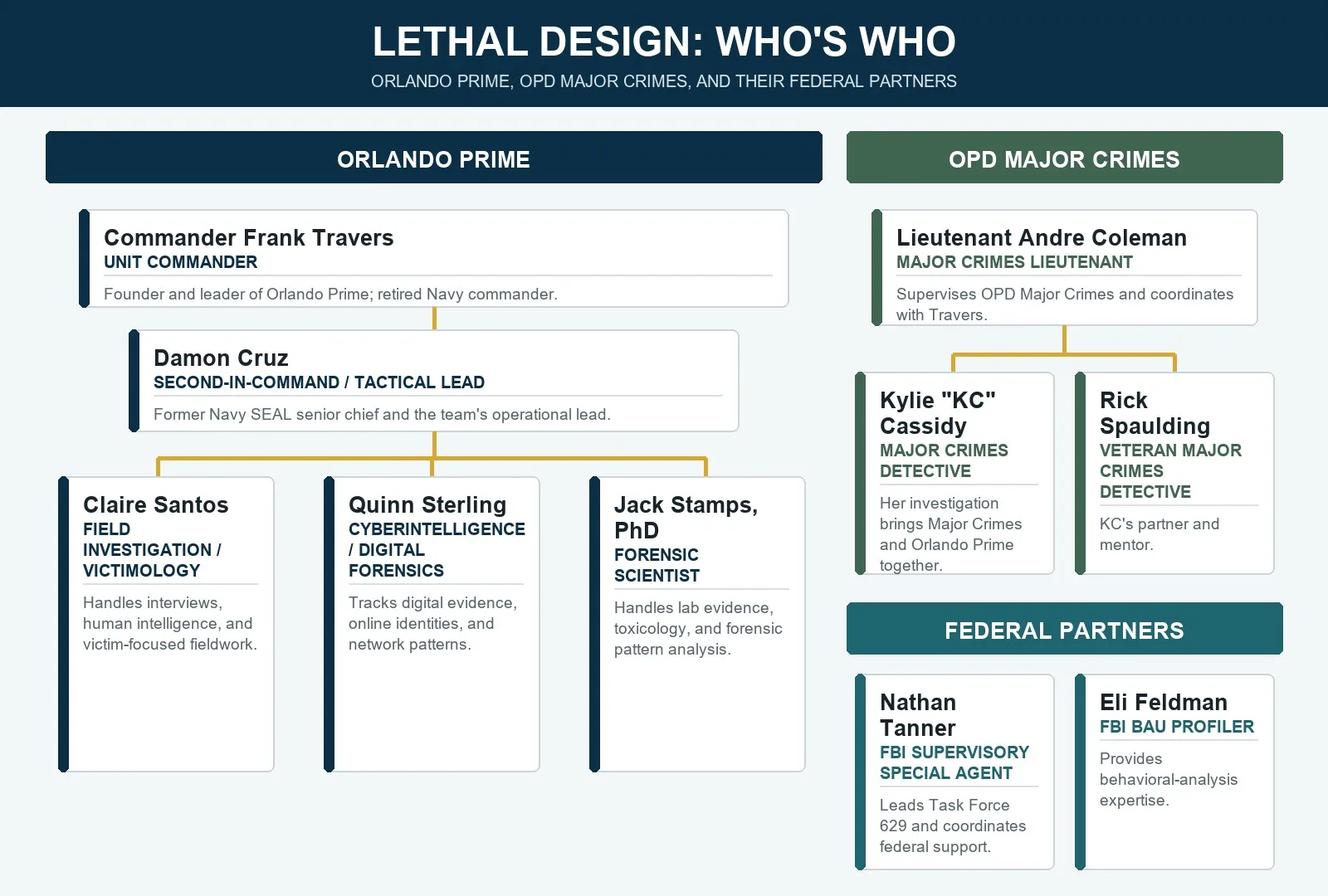This screenshot has width=1328, height=896.
Task: Click KC Cassidy's MAJOR CRIMES DETECTIVE role
Action: (944, 460)
